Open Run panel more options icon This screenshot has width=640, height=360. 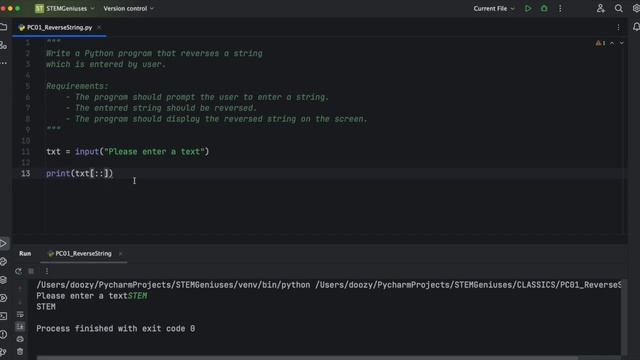pos(47,271)
